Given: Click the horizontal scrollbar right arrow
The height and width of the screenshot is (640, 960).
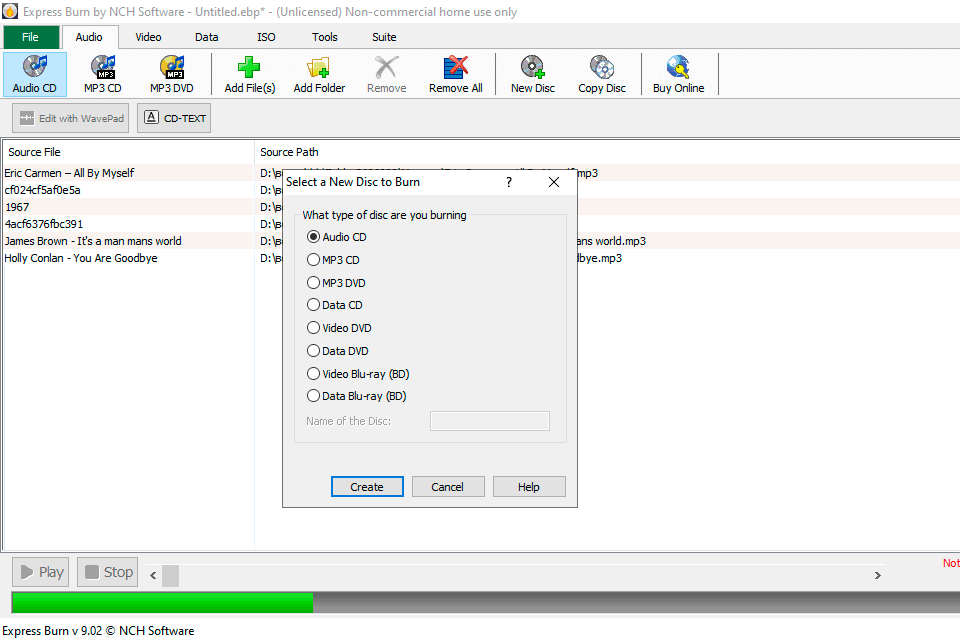Looking at the screenshot, I should [x=877, y=575].
